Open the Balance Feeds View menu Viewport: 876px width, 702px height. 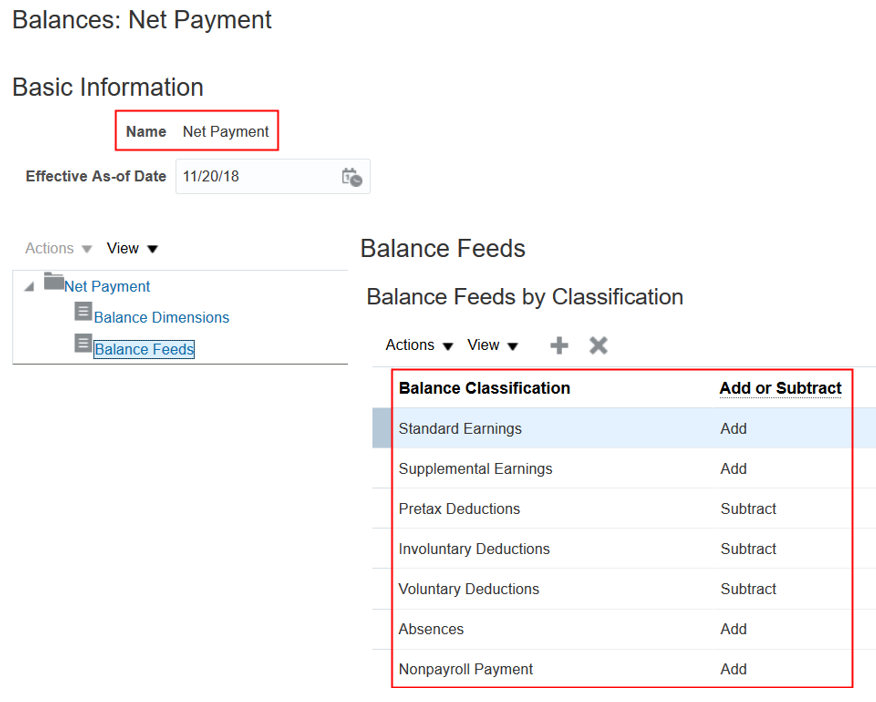coord(492,345)
